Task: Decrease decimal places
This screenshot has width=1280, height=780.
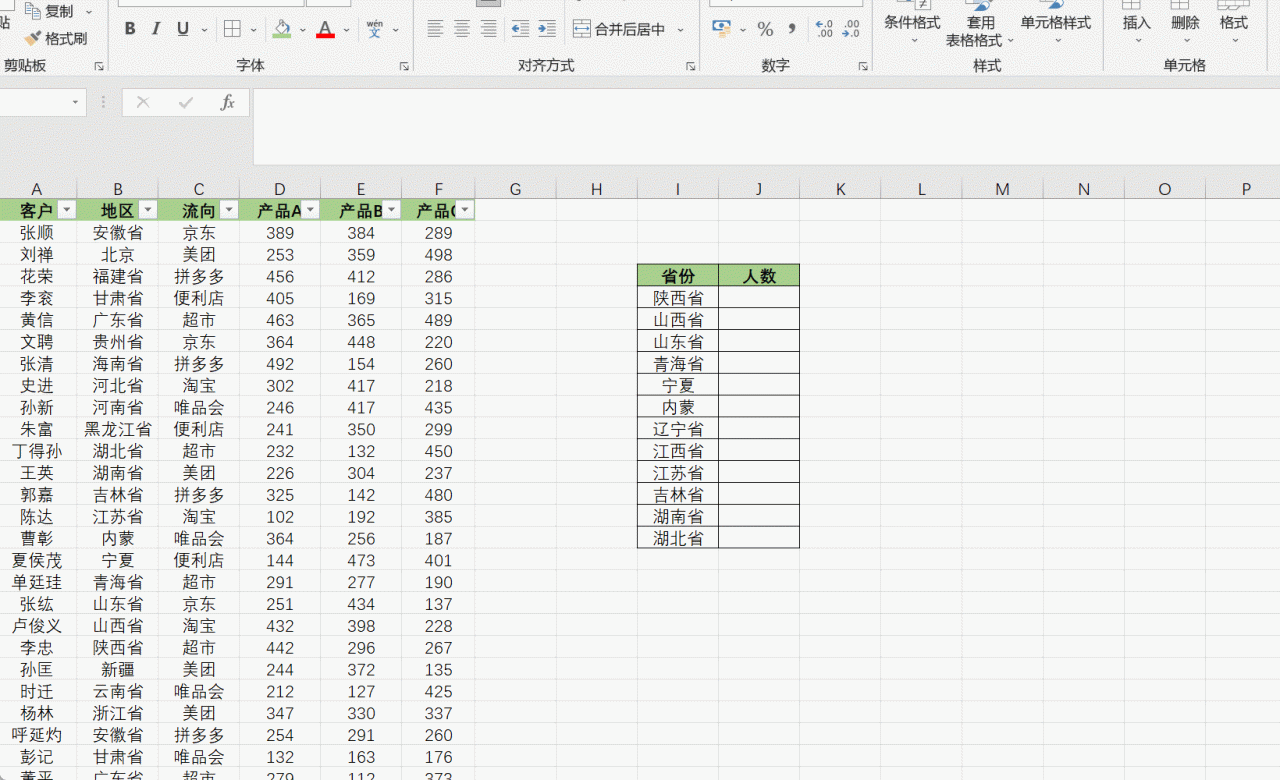Action: (851, 29)
